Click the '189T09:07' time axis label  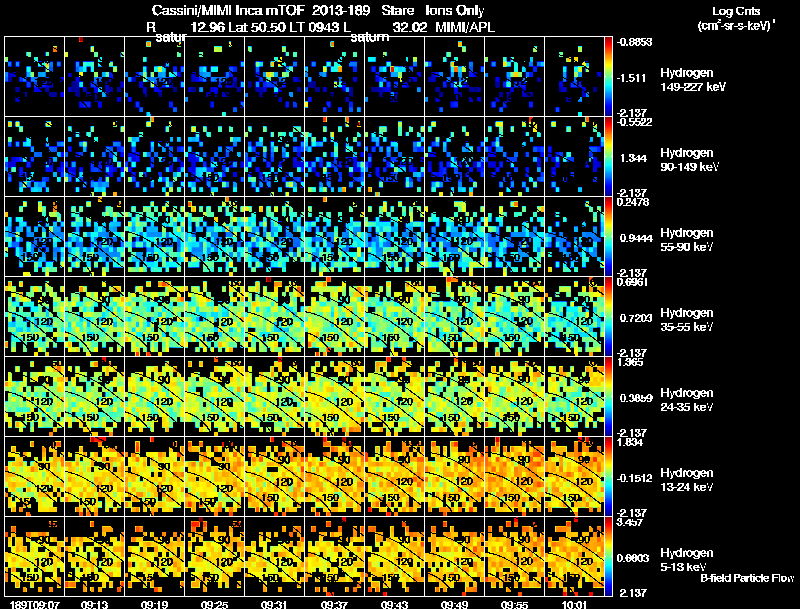pyautogui.click(x=34, y=604)
